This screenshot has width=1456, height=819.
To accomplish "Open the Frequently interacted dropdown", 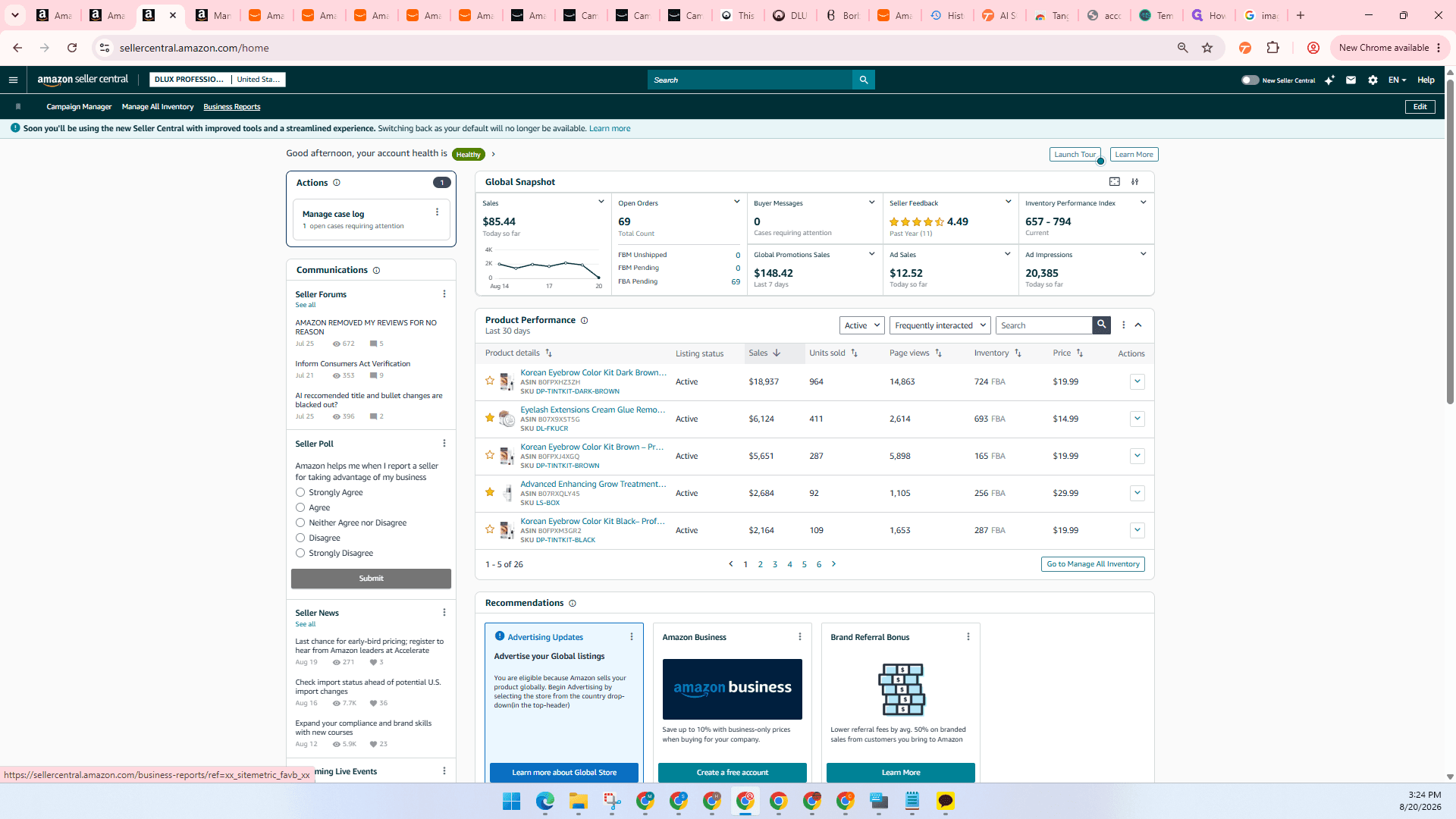I will pyautogui.click(x=940, y=325).
